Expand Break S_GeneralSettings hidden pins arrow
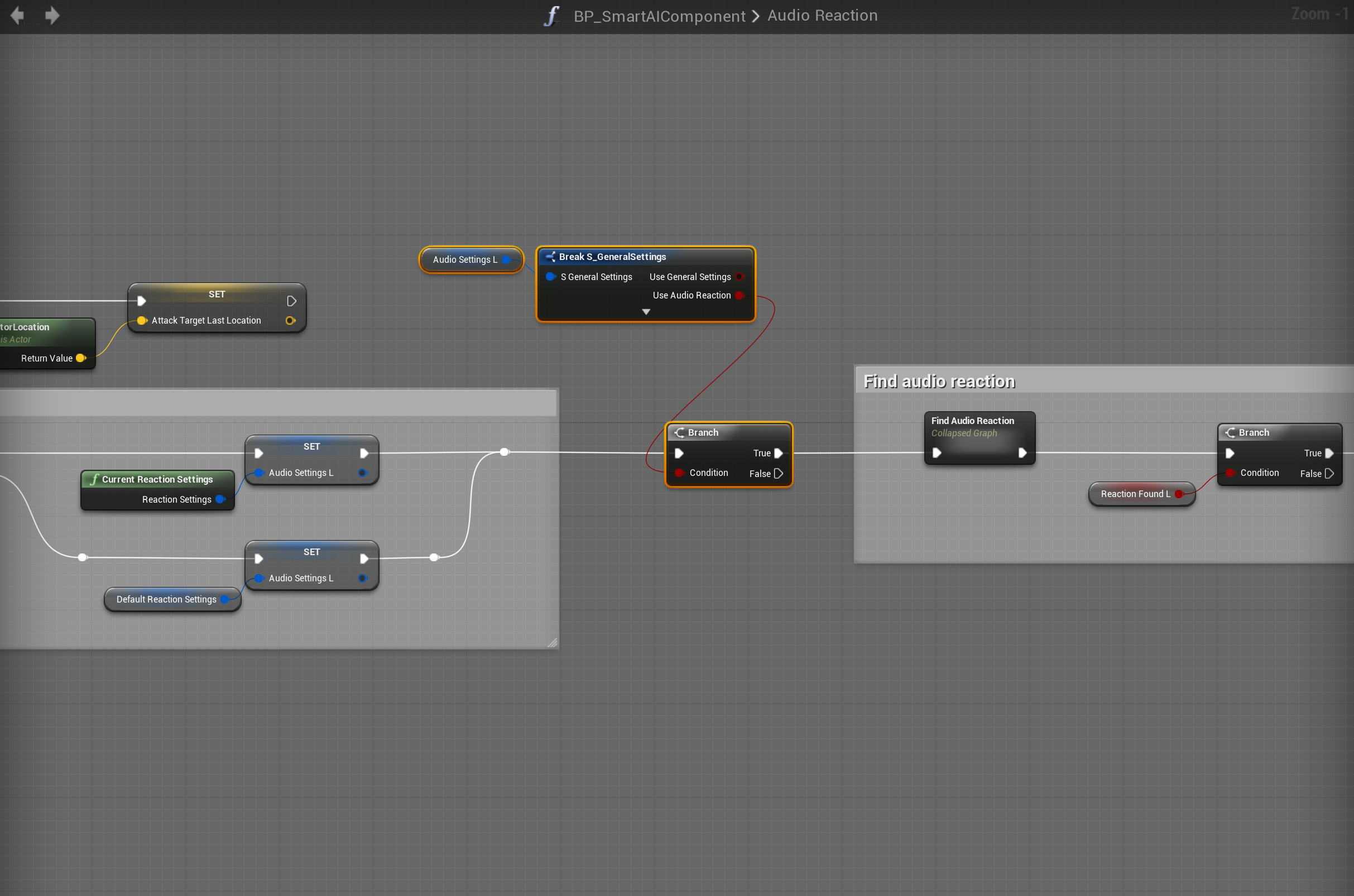1354x896 pixels. click(x=646, y=312)
